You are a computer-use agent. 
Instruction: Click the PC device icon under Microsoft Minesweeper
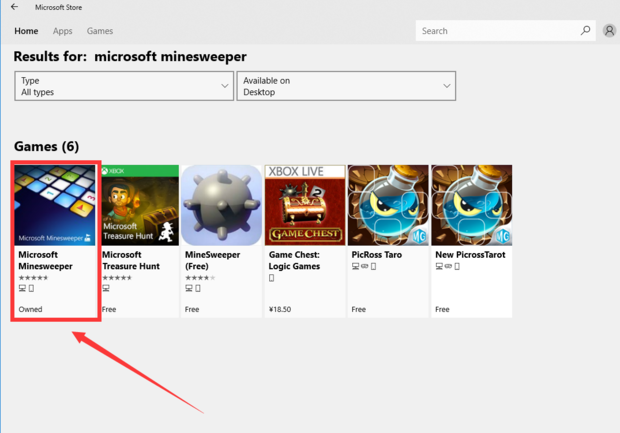click(23, 288)
